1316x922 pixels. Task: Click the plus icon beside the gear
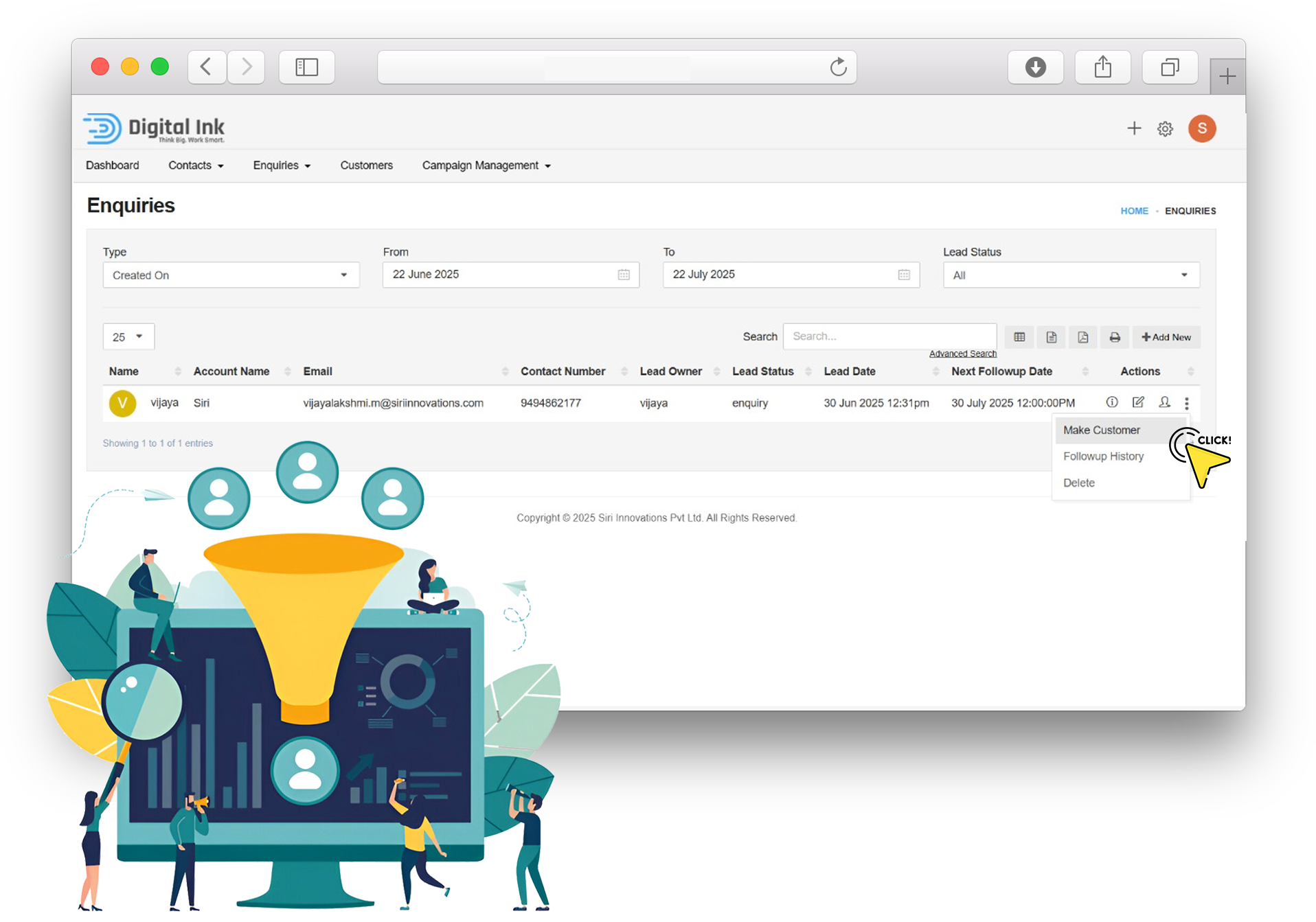(x=1134, y=128)
